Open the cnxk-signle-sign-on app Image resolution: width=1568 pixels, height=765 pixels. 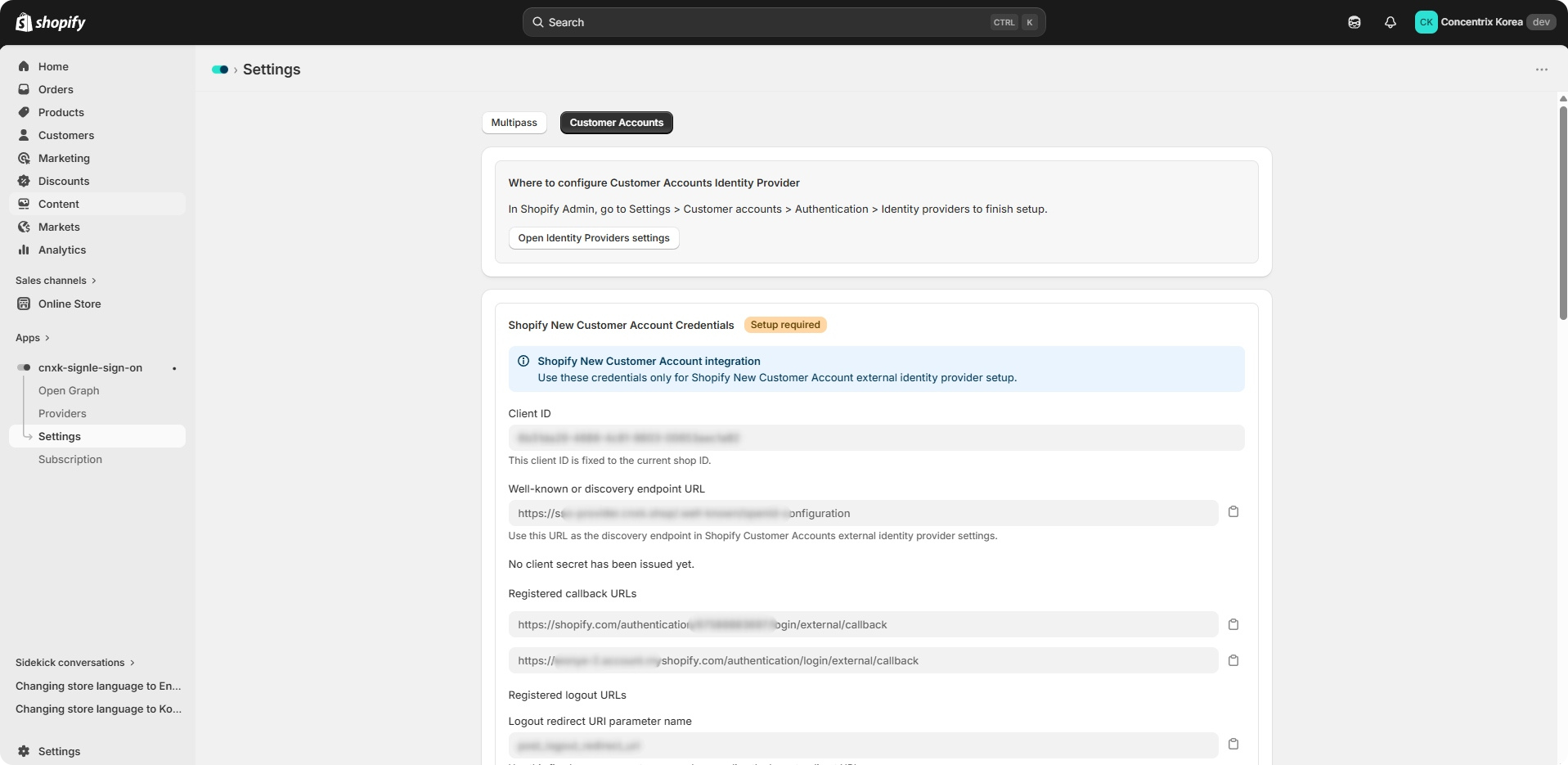[x=90, y=367]
